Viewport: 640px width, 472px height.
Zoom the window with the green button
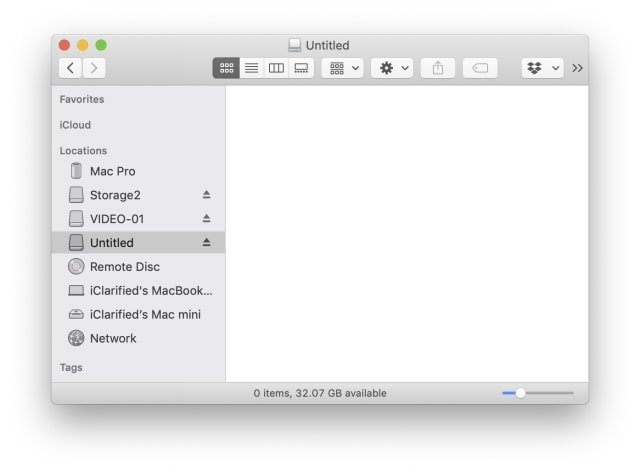101,45
